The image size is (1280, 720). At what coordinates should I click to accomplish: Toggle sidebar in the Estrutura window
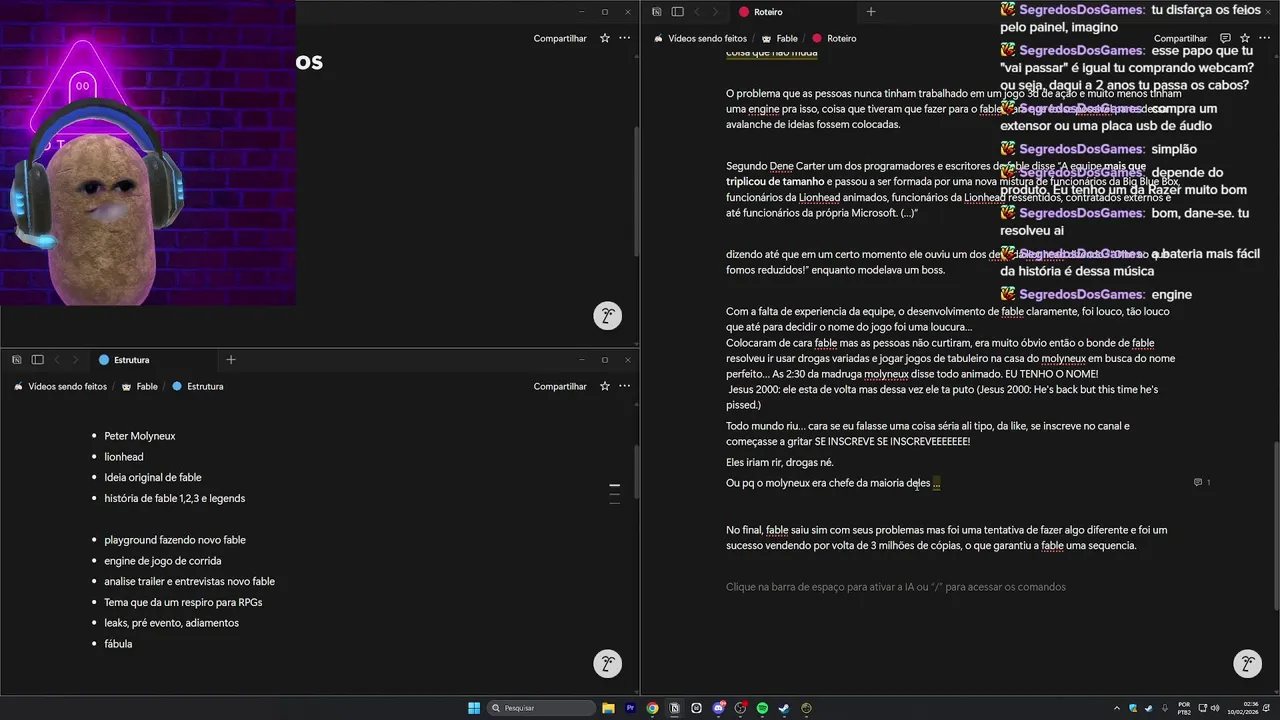pos(38,360)
